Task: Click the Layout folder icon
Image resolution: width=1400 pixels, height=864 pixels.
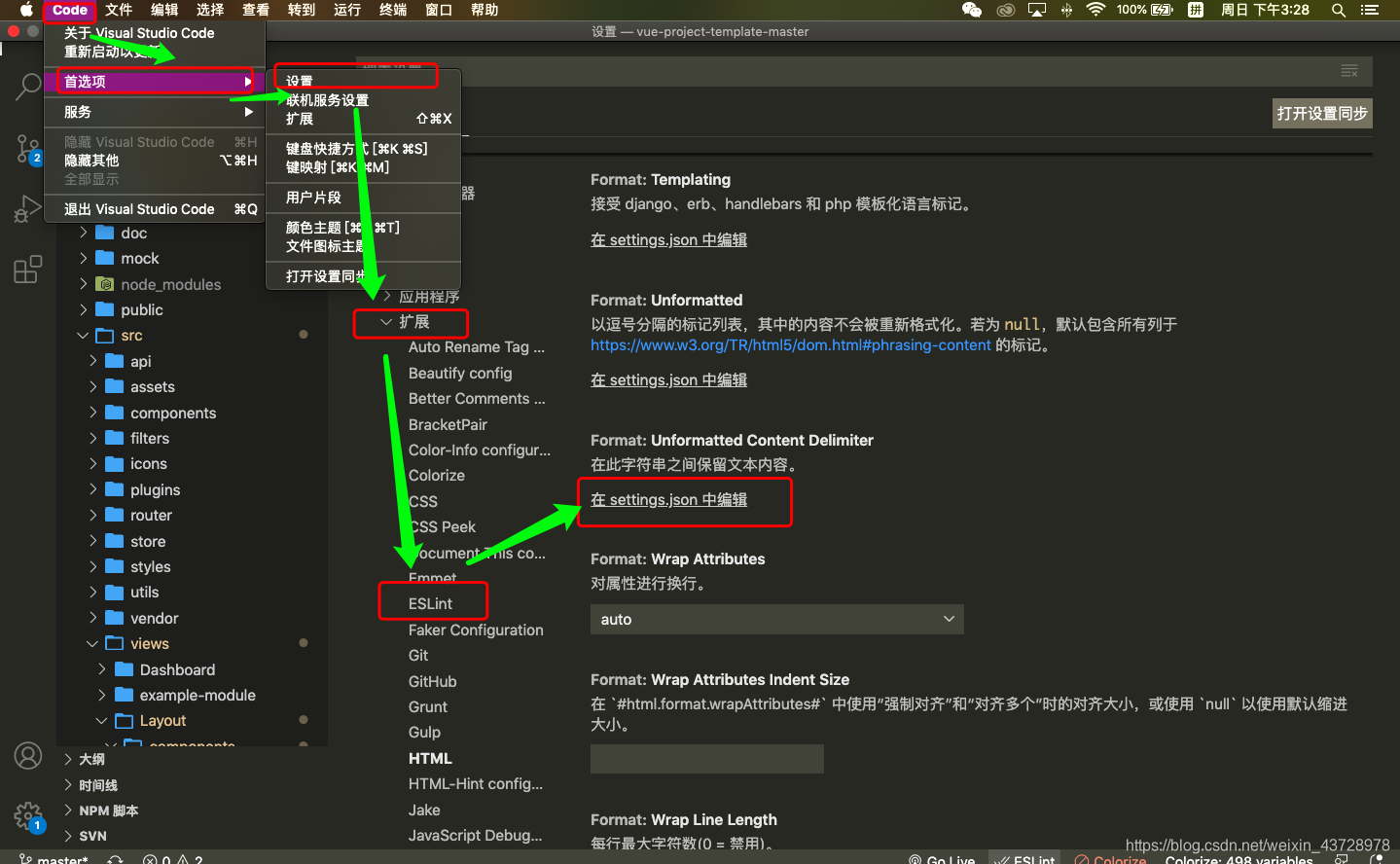Action: click(125, 721)
